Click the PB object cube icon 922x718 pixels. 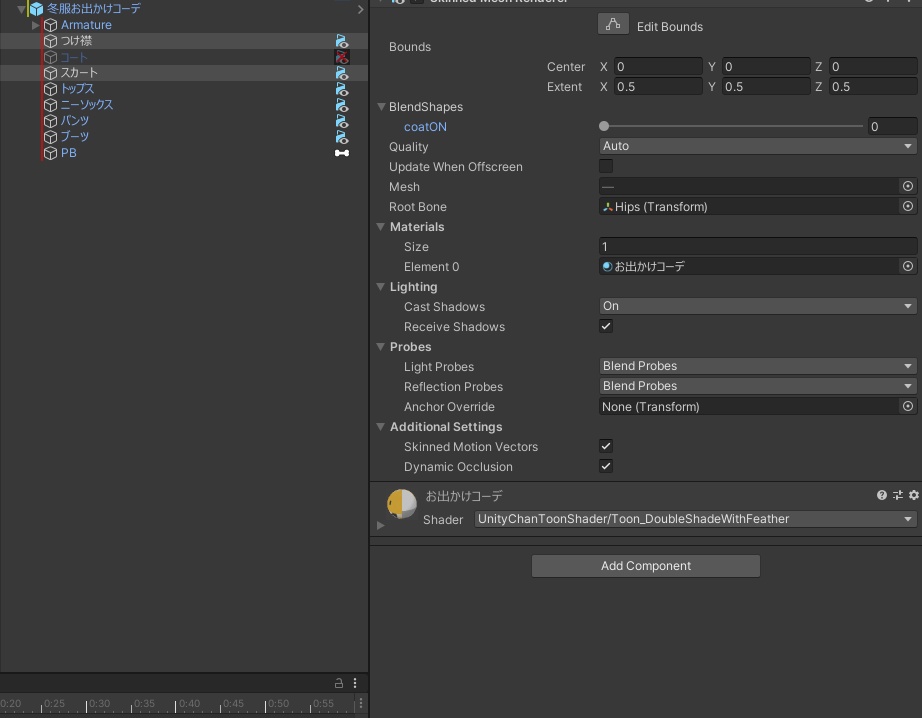click(51, 153)
